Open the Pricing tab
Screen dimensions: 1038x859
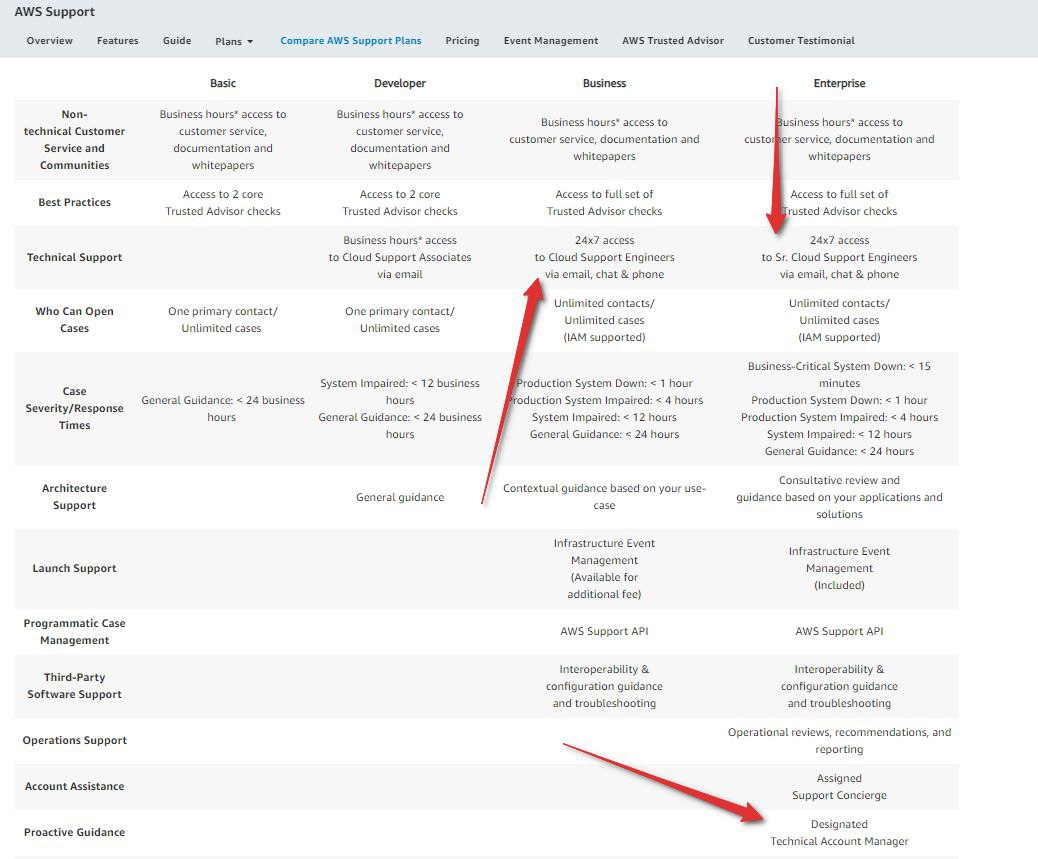coord(462,40)
